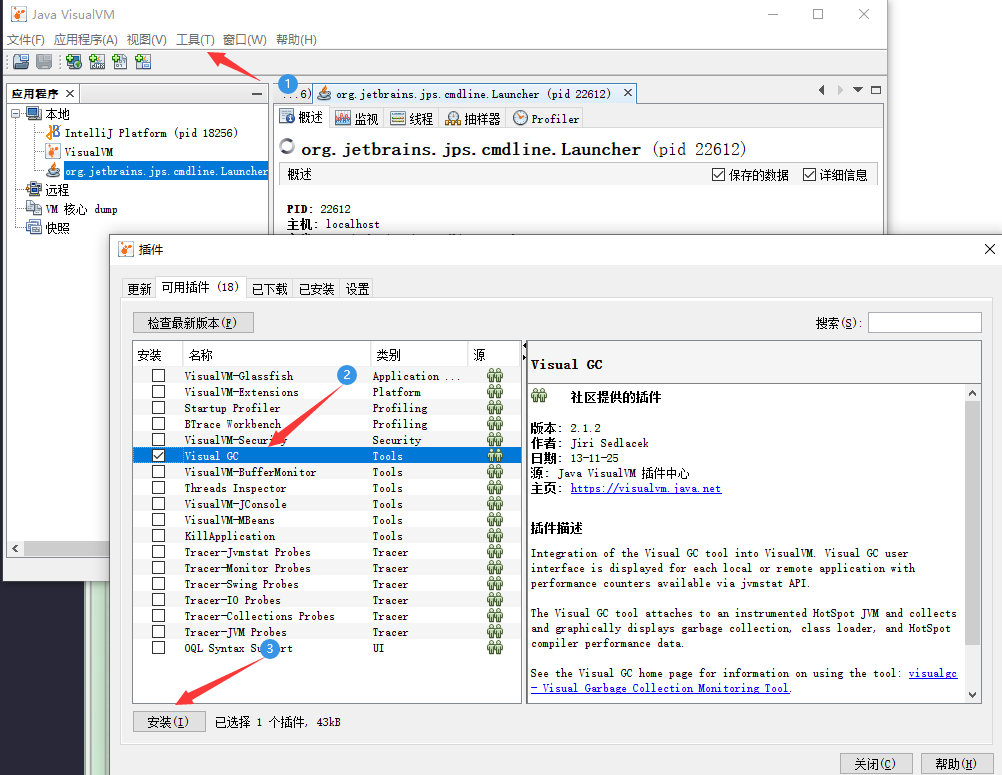Select VisualVM in the applications tree
Image resolution: width=1002 pixels, height=775 pixels.
point(89,152)
